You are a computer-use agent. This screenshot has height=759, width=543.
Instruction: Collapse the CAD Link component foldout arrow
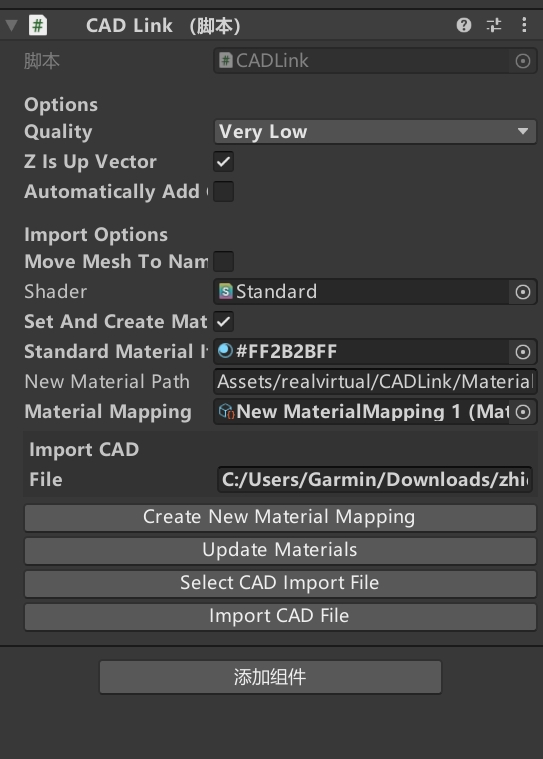(12, 25)
